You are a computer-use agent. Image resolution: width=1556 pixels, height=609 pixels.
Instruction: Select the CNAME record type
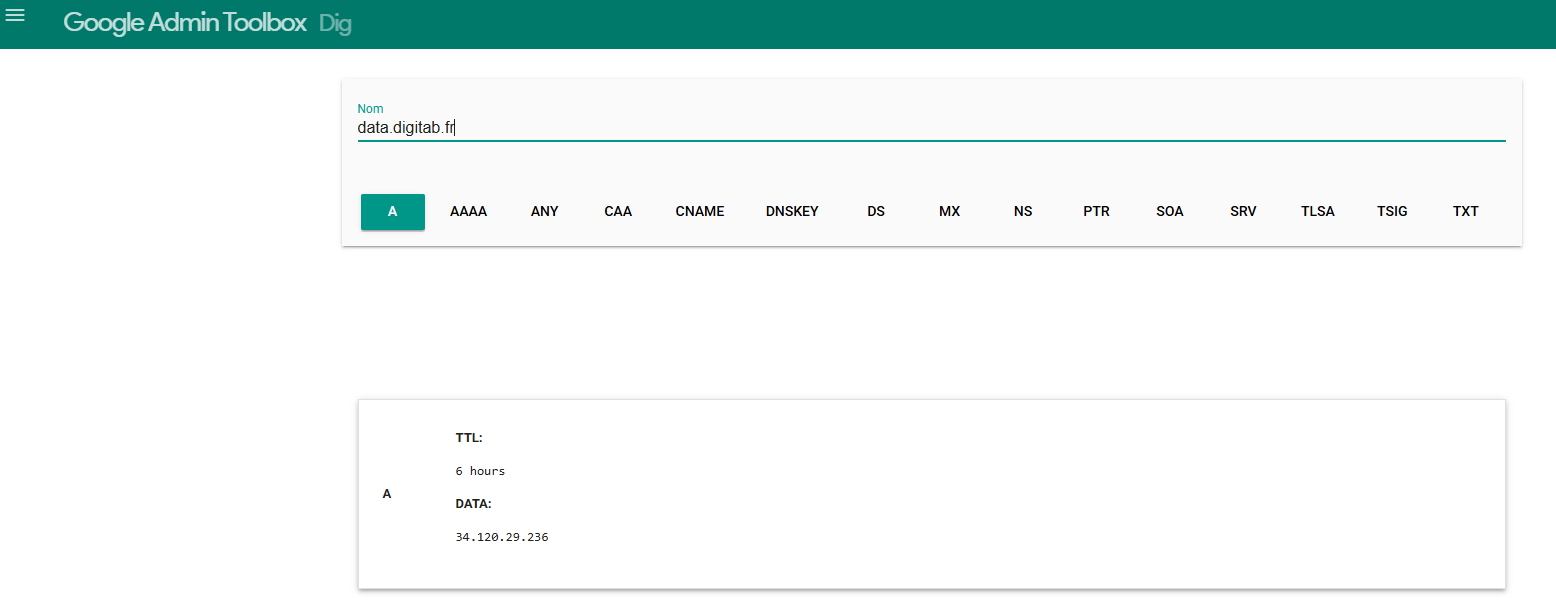(700, 212)
